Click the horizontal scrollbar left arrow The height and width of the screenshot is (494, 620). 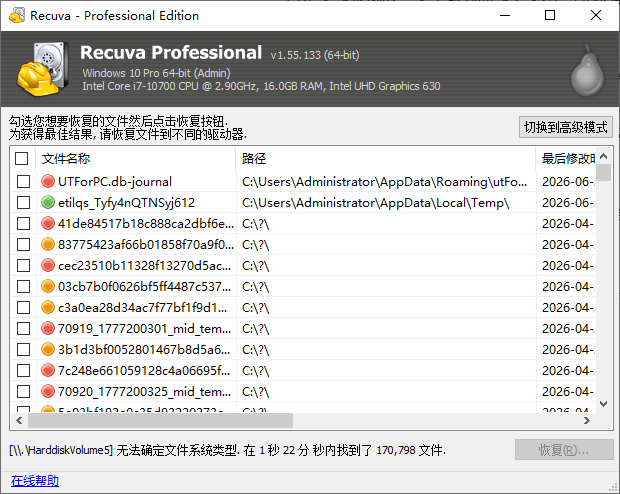(x=19, y=420)
